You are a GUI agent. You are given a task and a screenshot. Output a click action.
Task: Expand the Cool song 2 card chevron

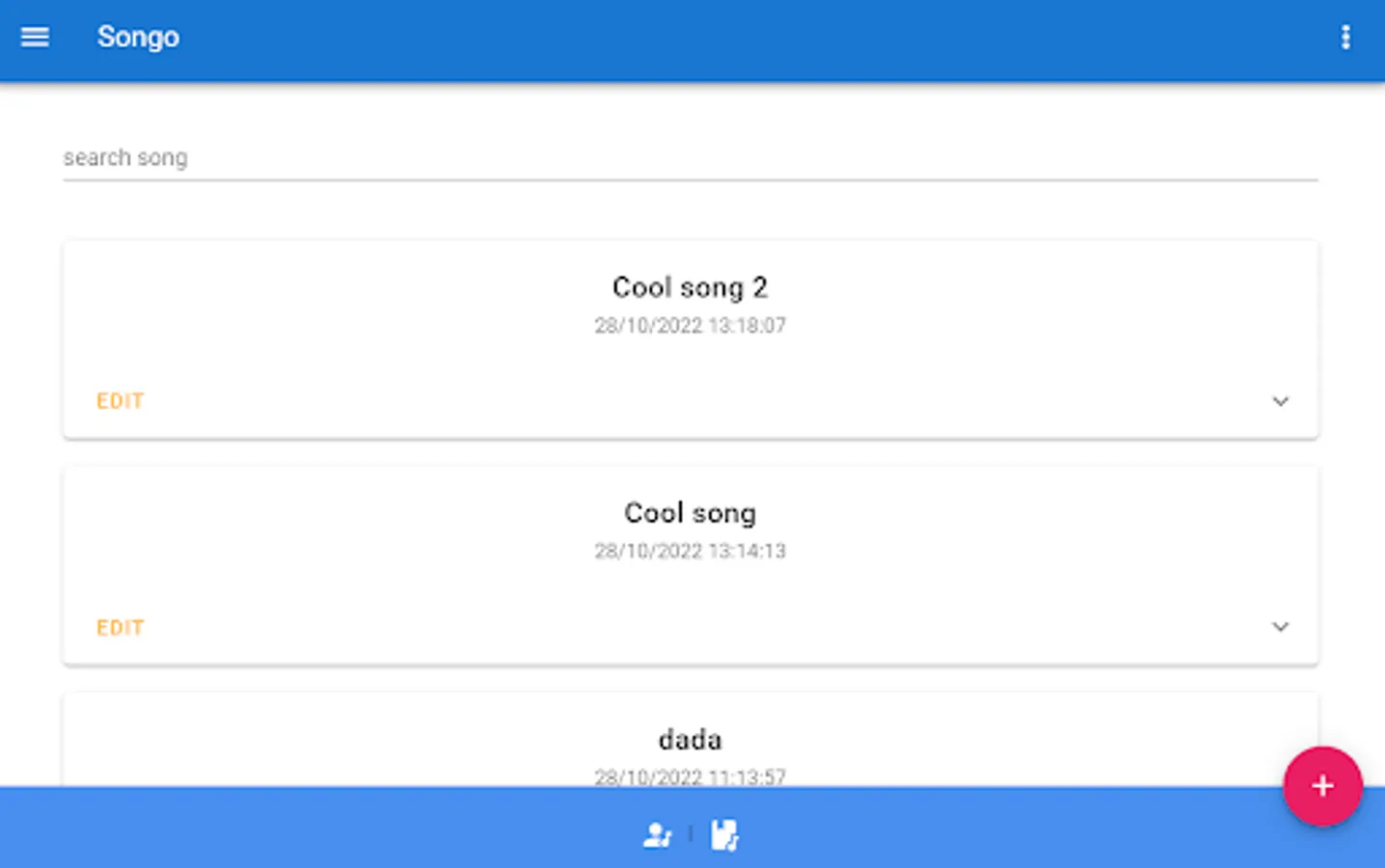click(1280, 401)
